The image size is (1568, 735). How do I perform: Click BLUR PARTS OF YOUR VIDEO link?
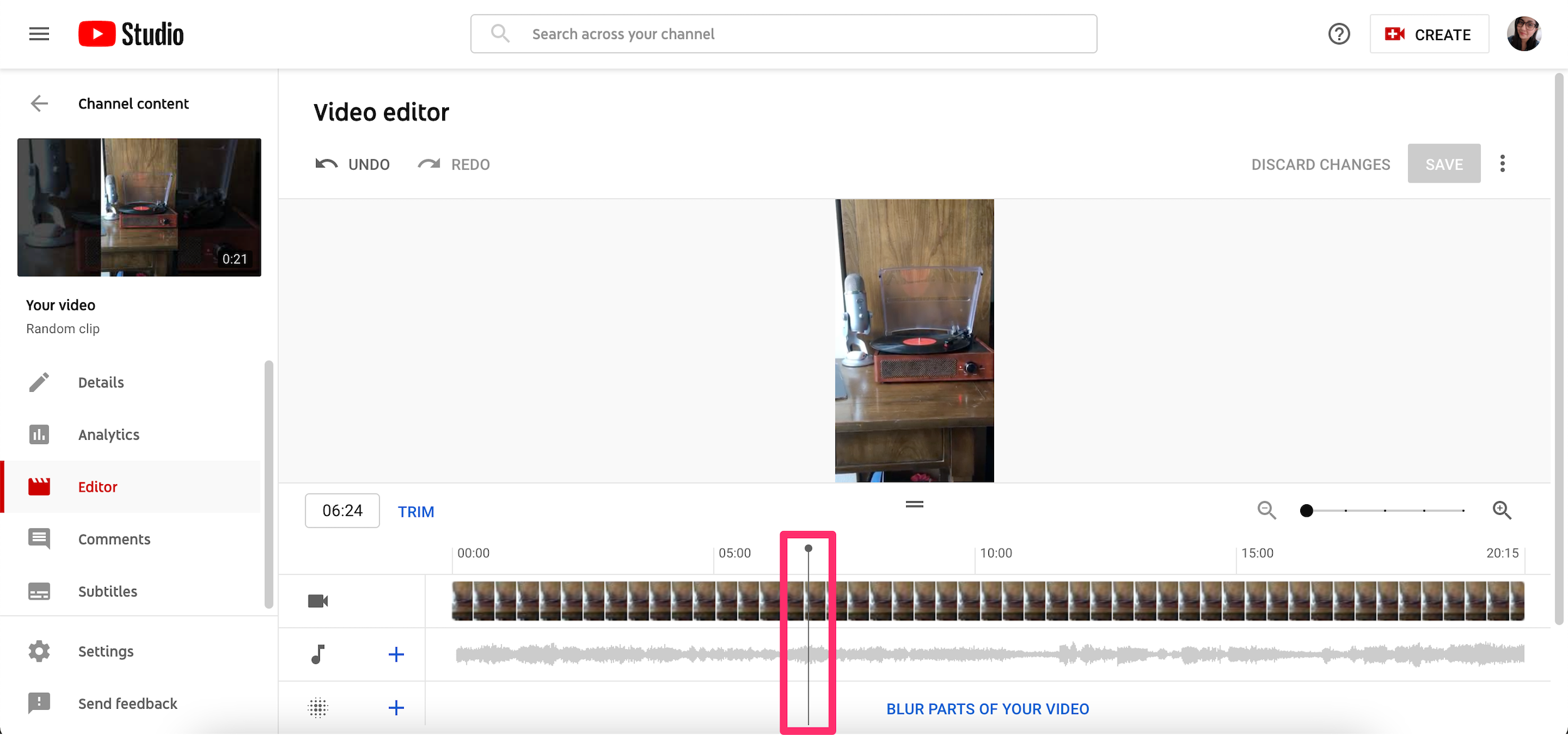988,710
